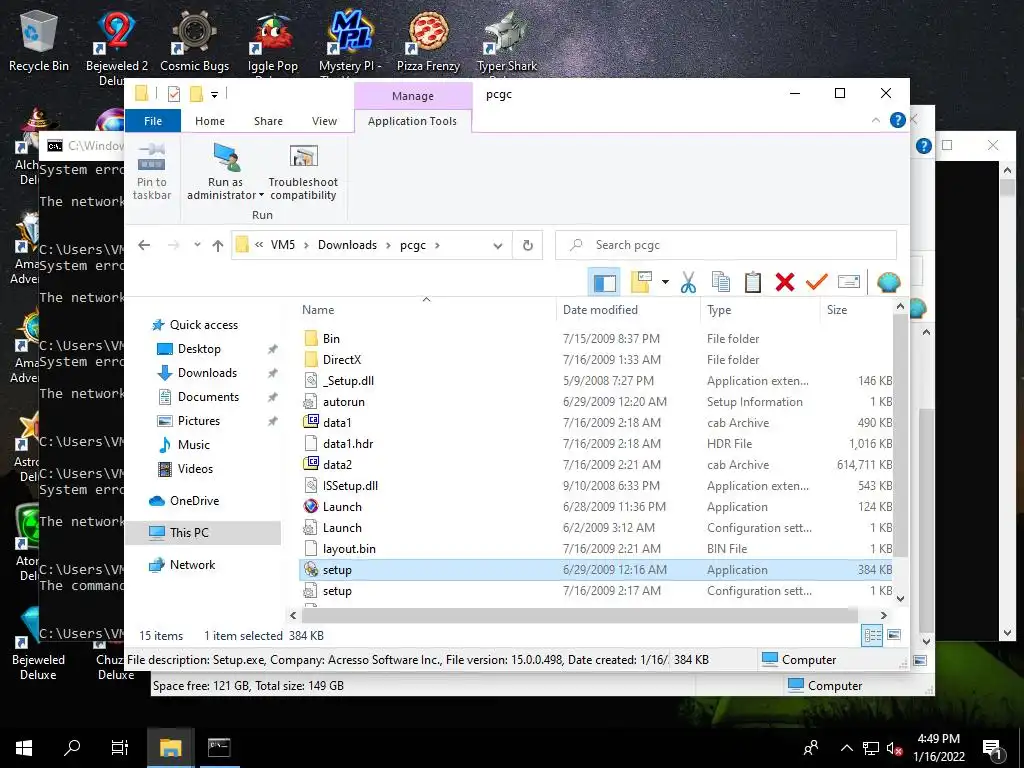The width and height of the screenshot is (1024, 768).
Task: Go back with the left arrow
Action: tap(144, 245)
